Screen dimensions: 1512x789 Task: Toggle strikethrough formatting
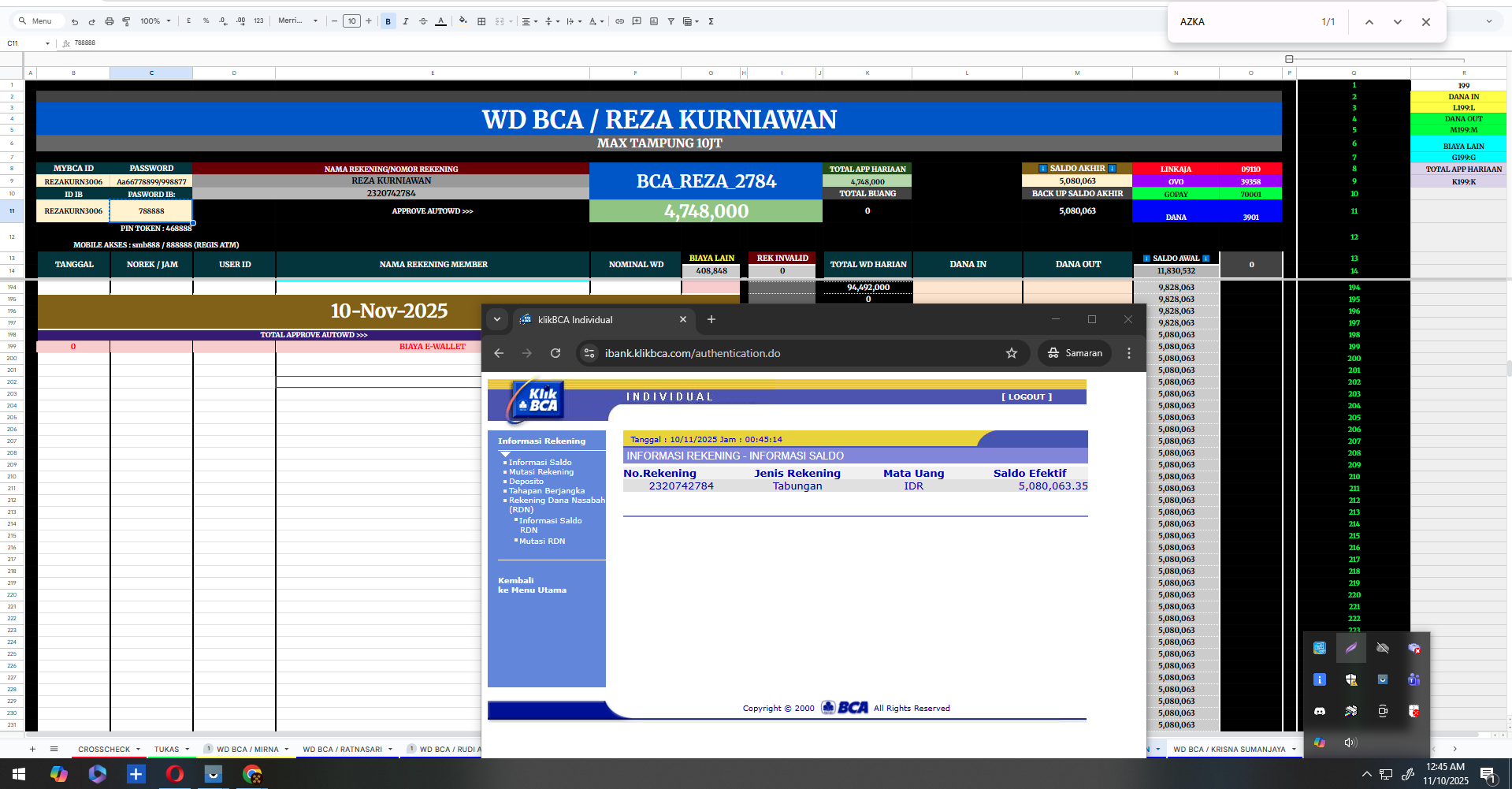423,21
